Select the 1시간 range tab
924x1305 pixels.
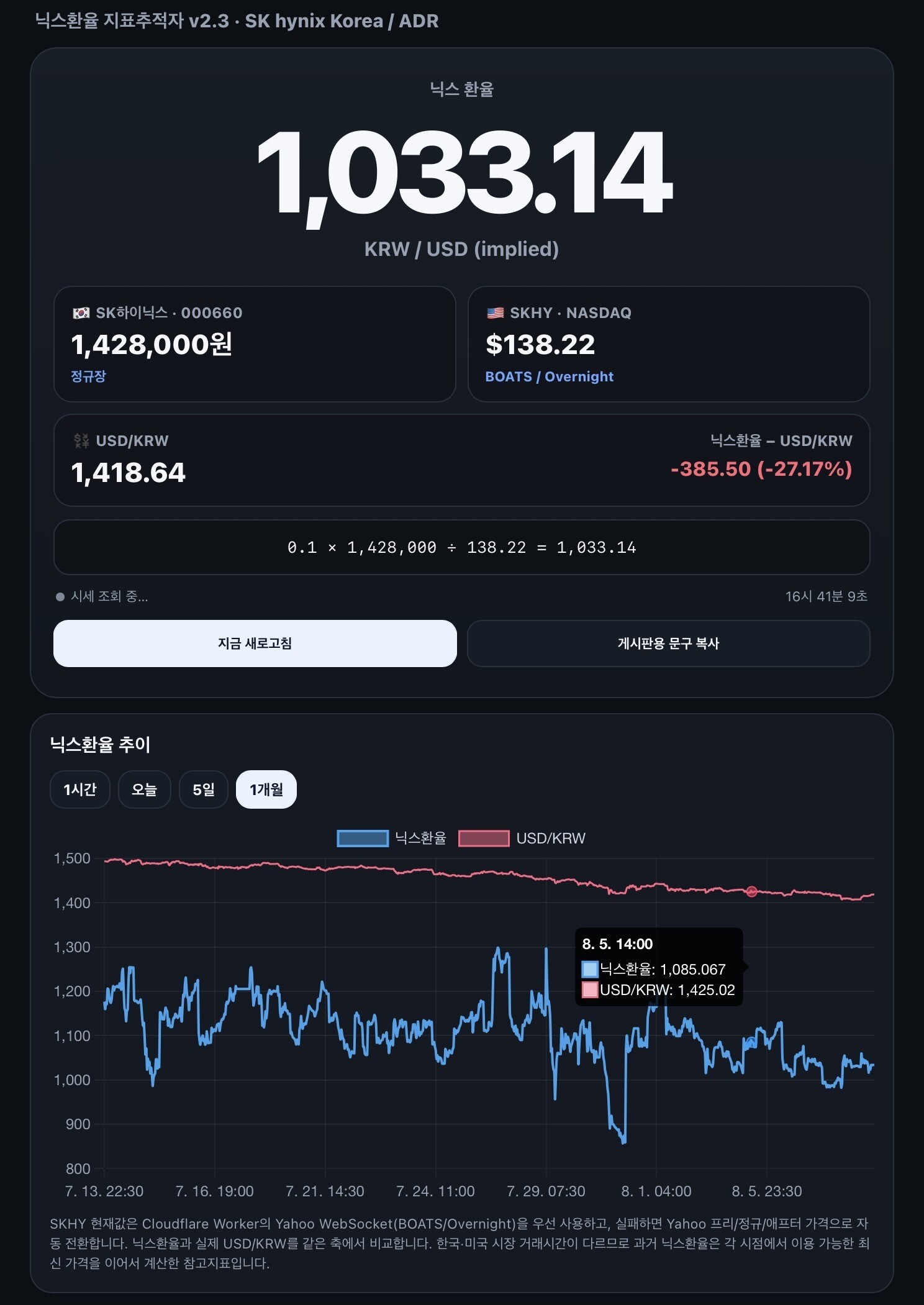tap(80, 789)
